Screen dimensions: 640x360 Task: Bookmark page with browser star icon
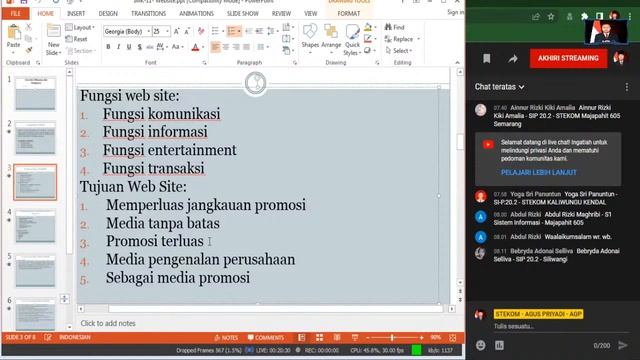[x=551, y=16]
